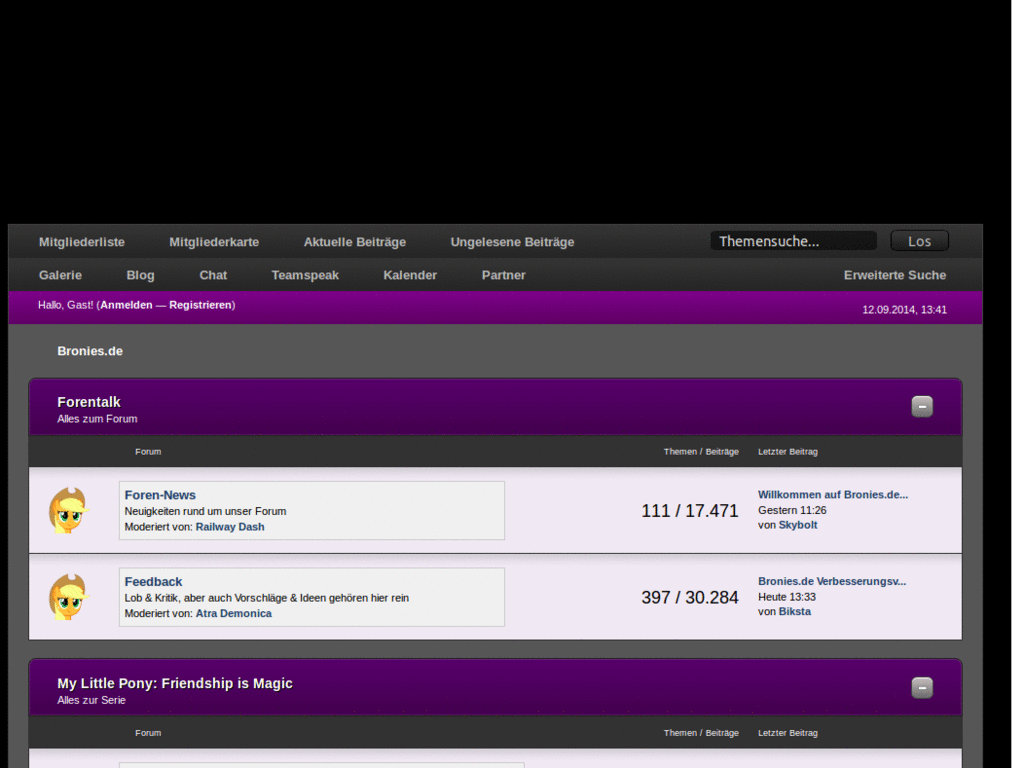Open the Kalender

point(410,275)
